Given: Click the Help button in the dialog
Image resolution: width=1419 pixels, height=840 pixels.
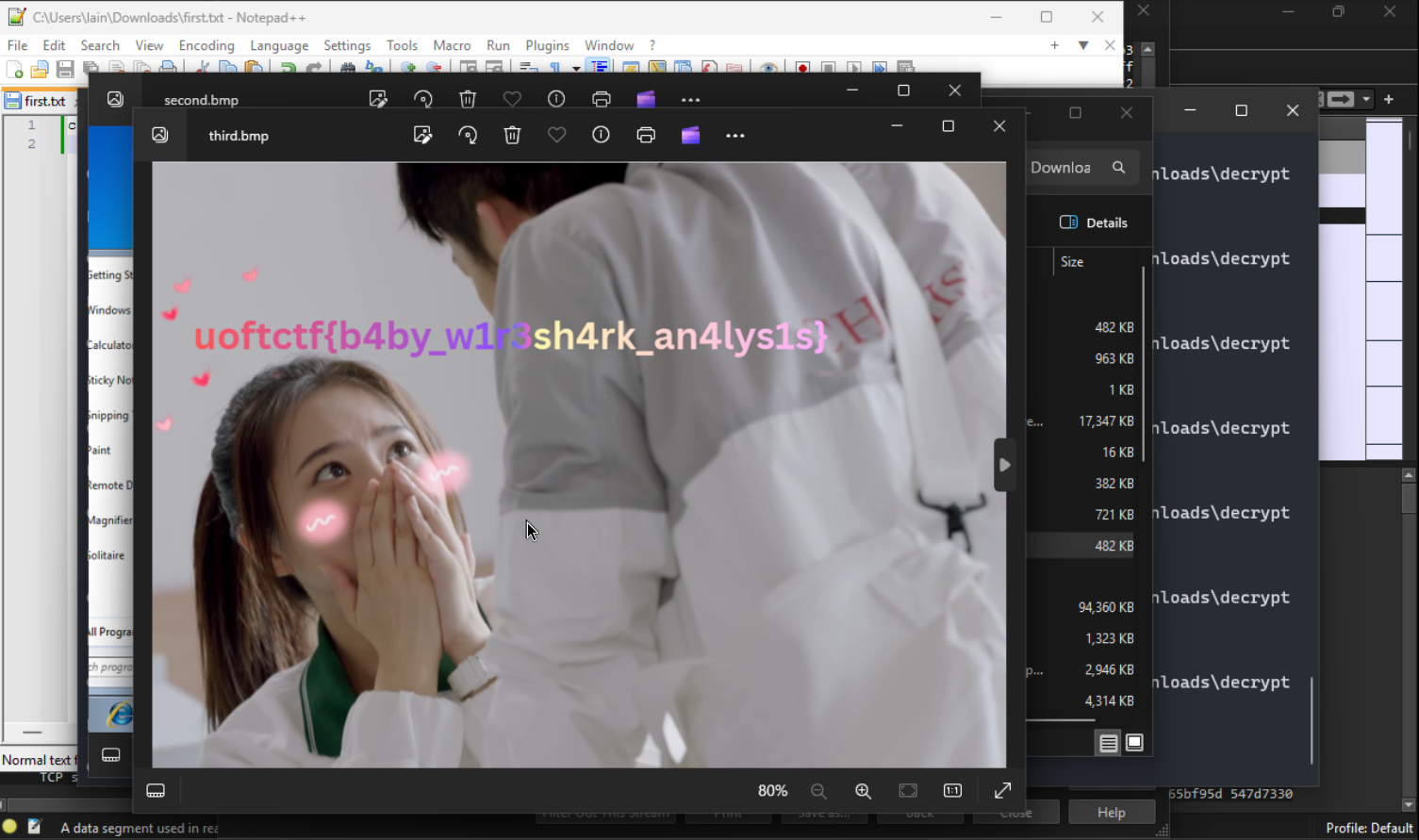Looking at the screenshot, I should (1111, 813).
